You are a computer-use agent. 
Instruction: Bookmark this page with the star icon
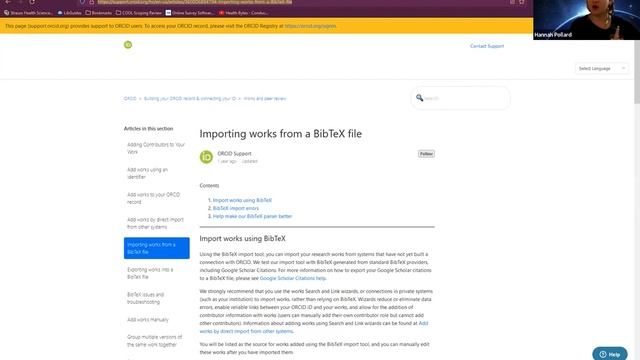[521, 2]
